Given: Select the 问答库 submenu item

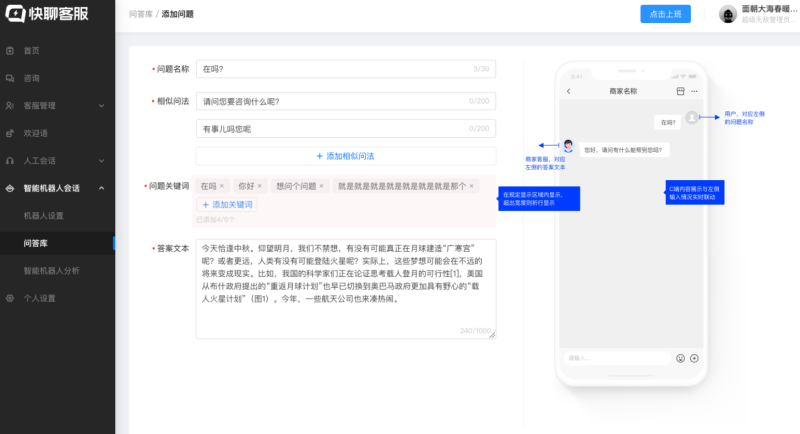Looking at the screenshot, I should pos(57,243).
